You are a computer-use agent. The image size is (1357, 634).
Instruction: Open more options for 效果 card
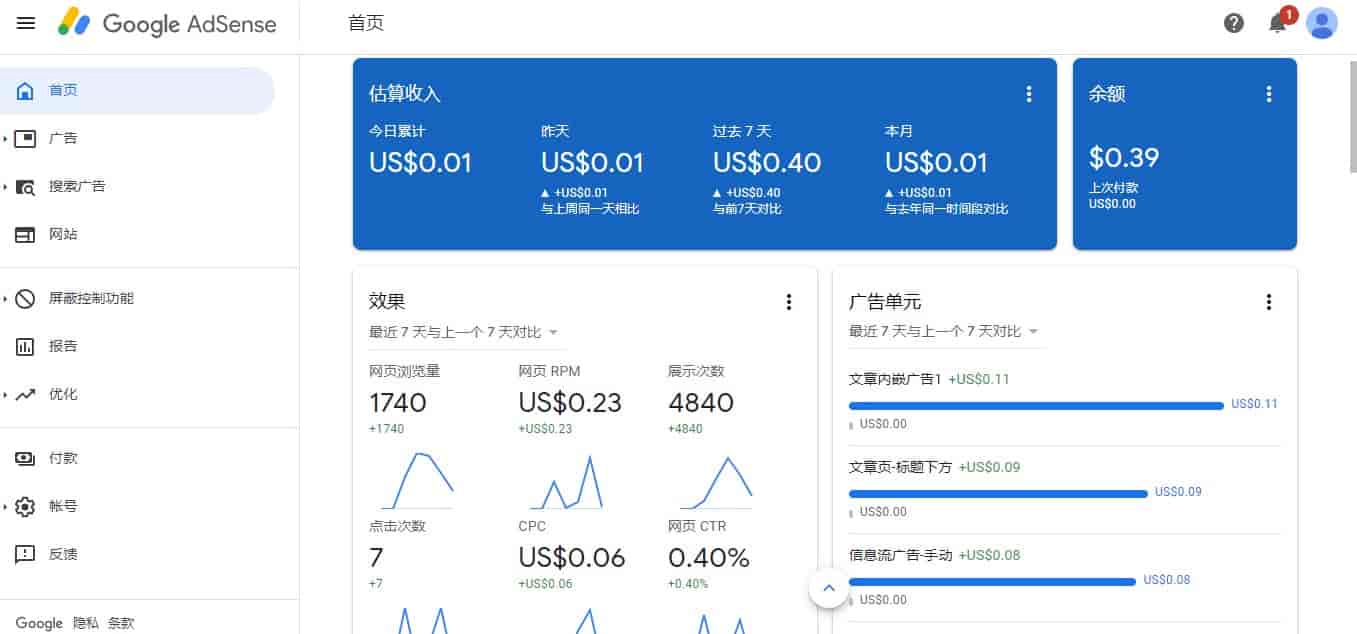789,302
